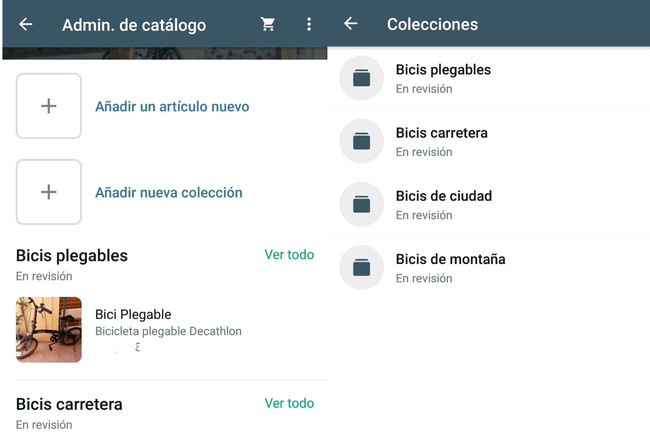Click 'Añadir nueva colección' link

168,192
